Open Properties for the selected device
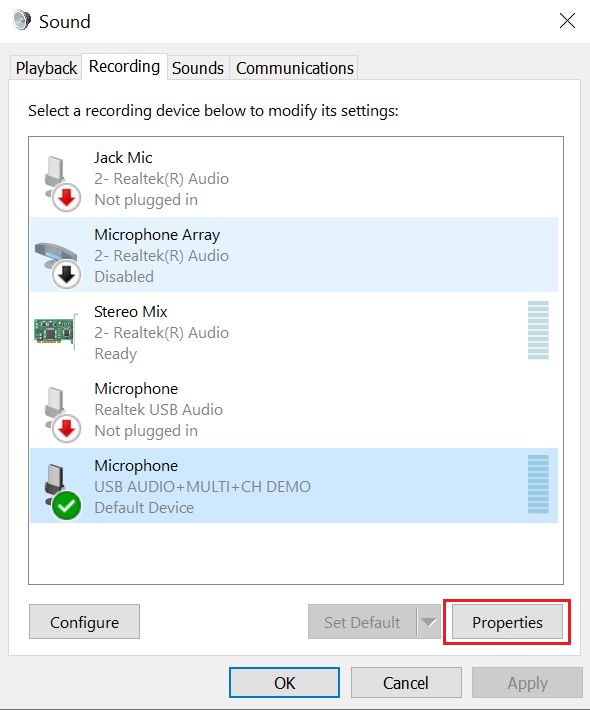590x710 pixels. tap(507, 622)
